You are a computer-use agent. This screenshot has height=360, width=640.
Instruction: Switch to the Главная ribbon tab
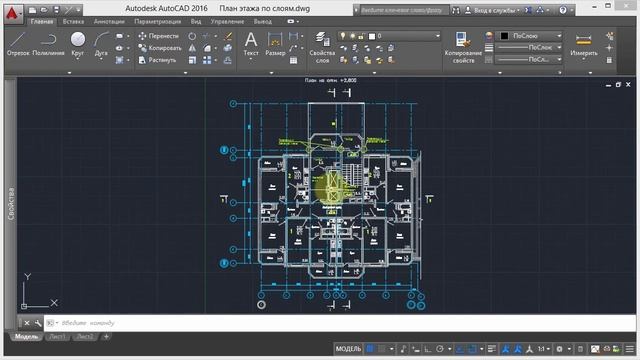point(42,21)
